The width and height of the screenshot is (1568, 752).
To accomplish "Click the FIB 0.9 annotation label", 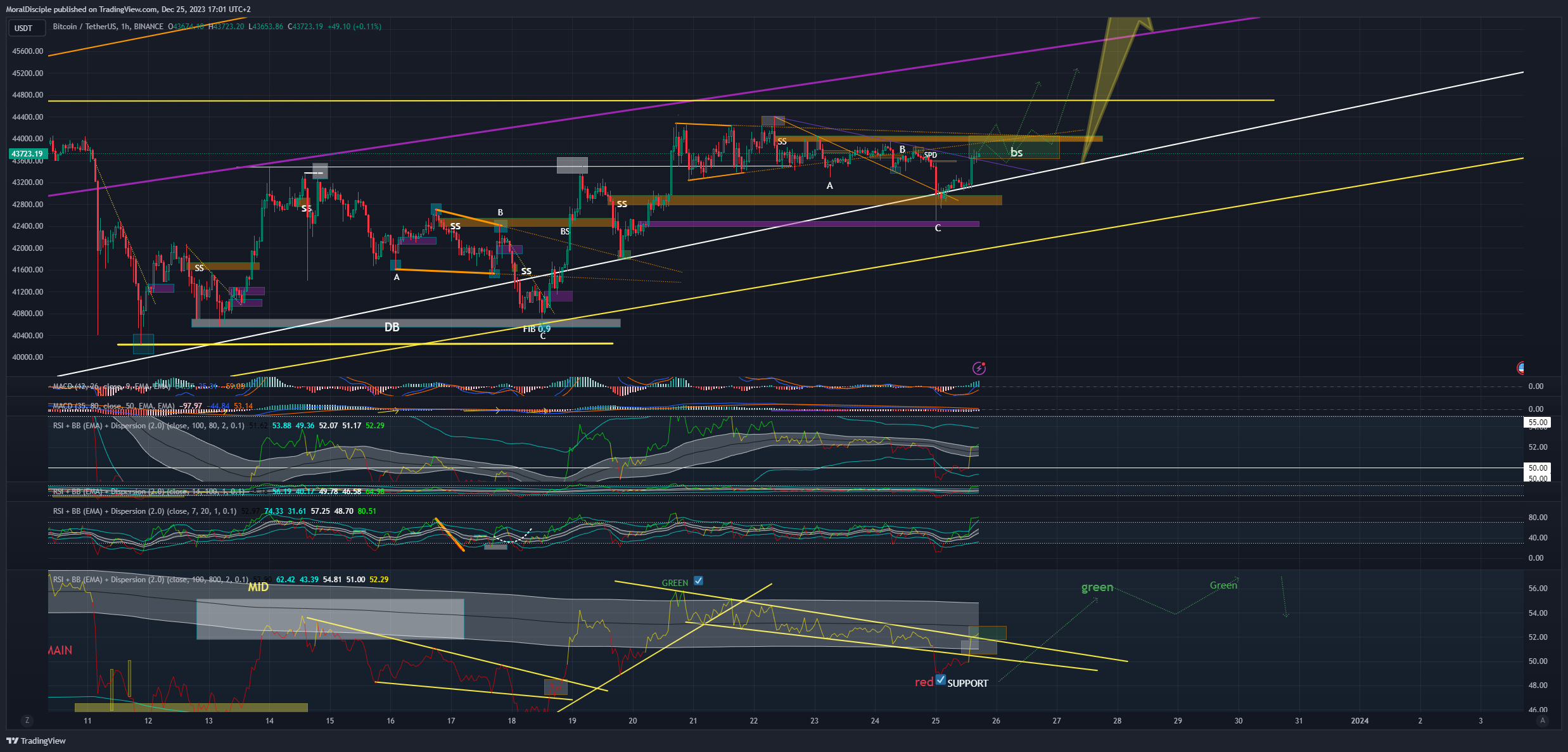I will coord(537,329).
